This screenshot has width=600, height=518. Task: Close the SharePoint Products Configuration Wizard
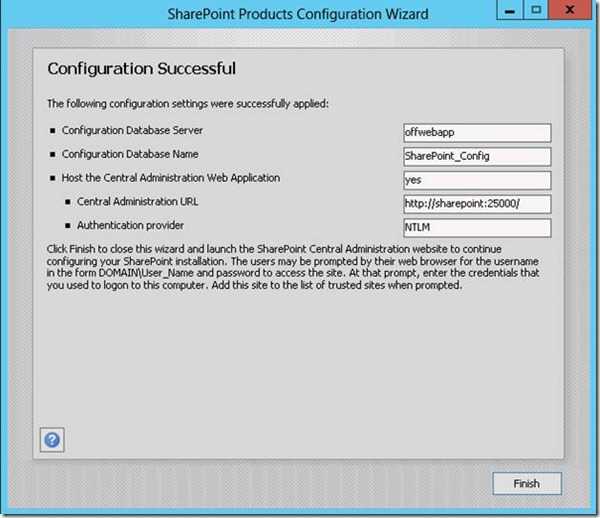point(570,10)
